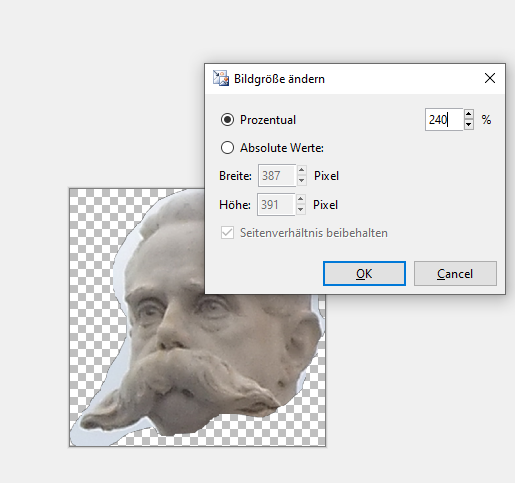This screenshot has width=515, height=483.
Task: Decrease the percentage with the down arrow
Action: [469, 125]
